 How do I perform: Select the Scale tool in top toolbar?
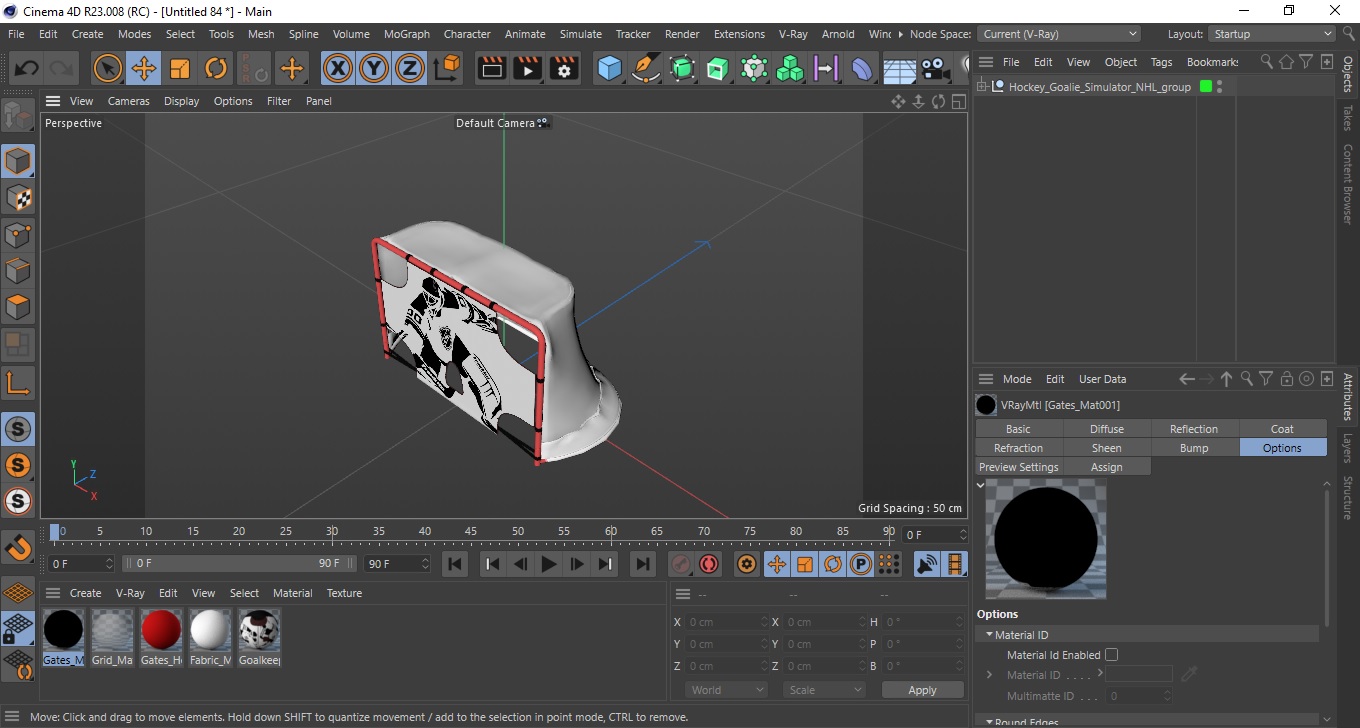pos(180,69)
